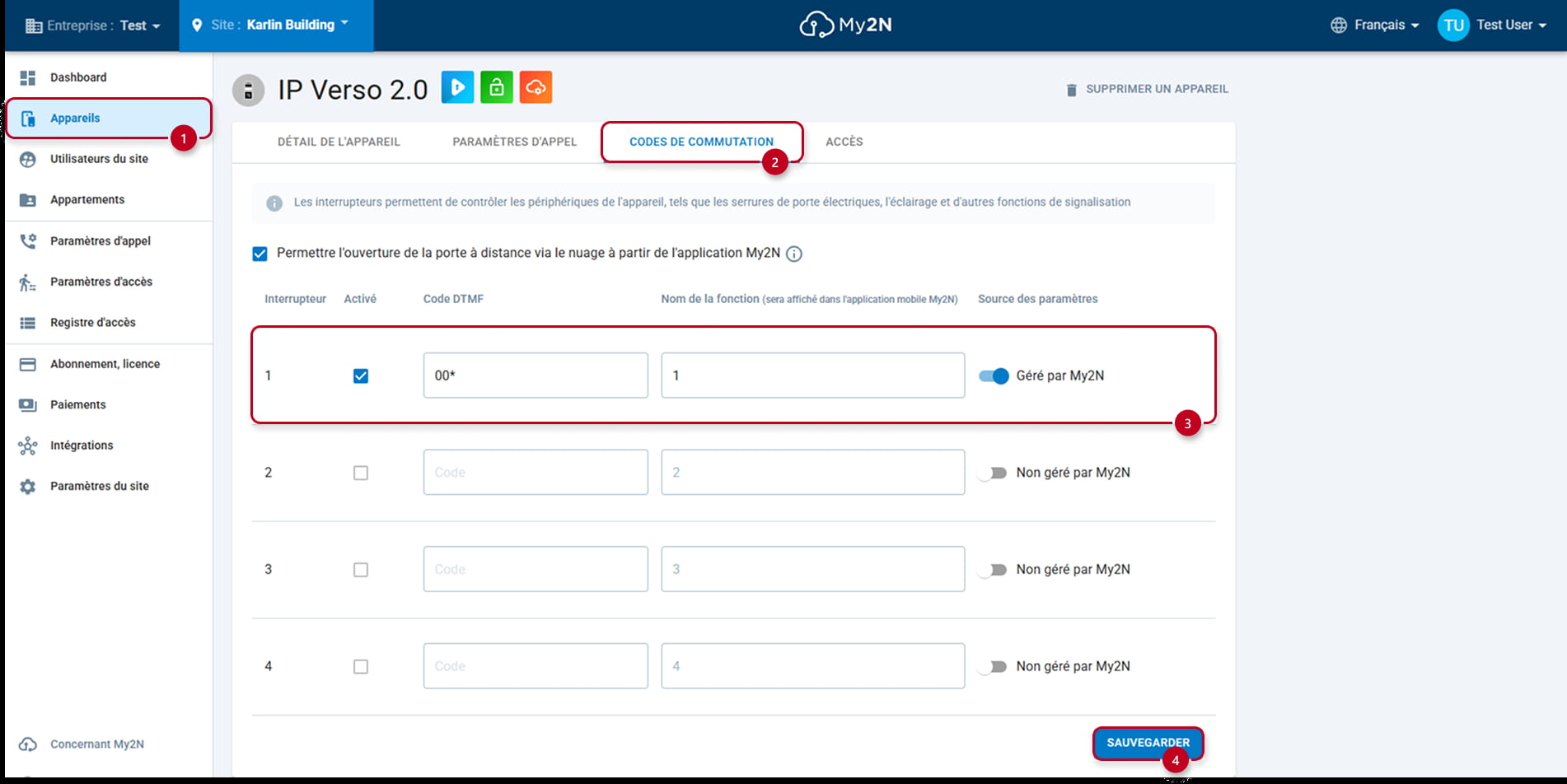Click the Concernant My2N cloud icon
The height and width of the screenshot is (784, 1567).
click(x=28, y=744)
